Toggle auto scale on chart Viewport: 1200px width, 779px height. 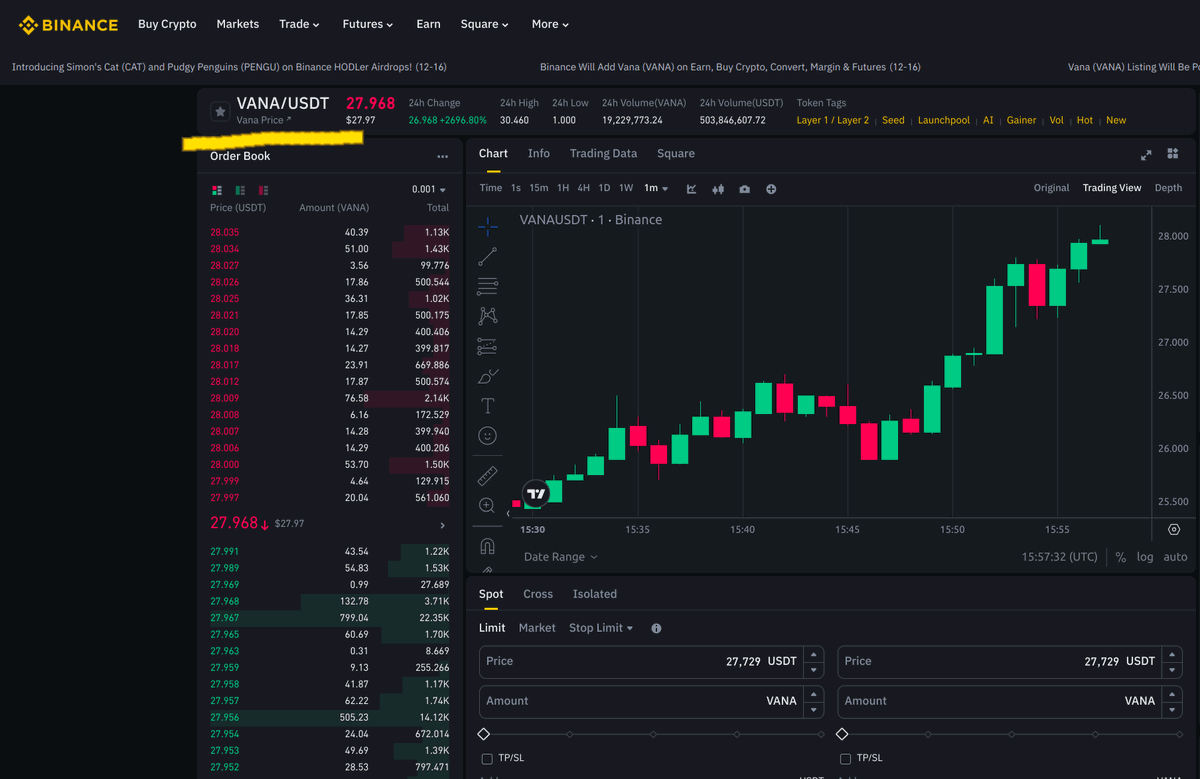(x=1175, y=557)
